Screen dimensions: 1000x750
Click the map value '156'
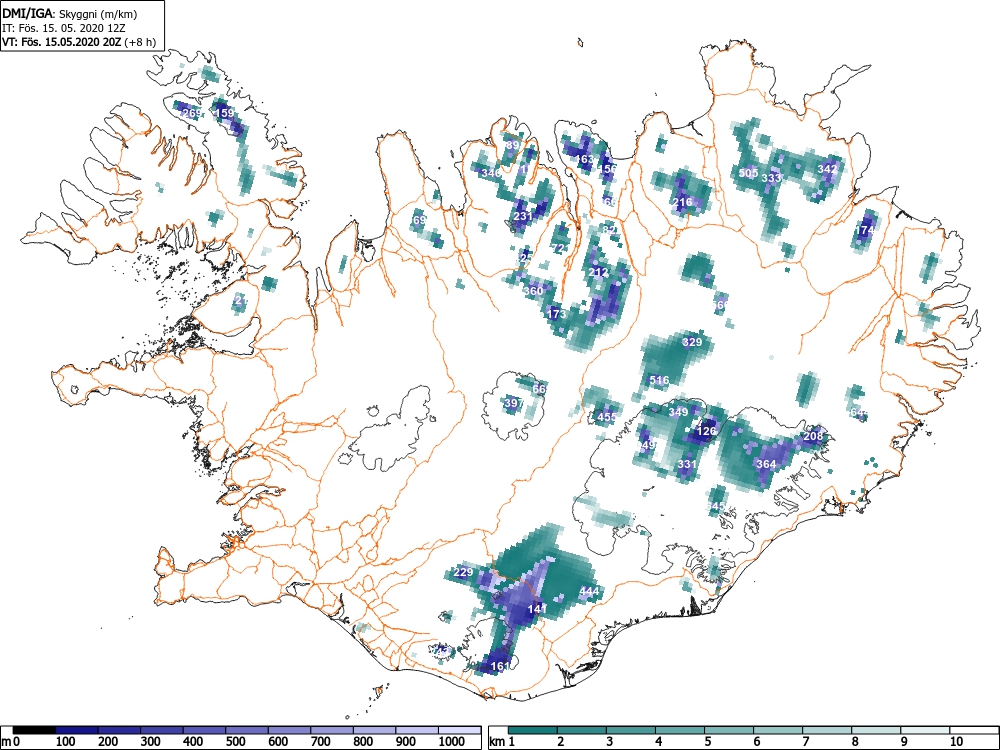click(x=608, y=168)
